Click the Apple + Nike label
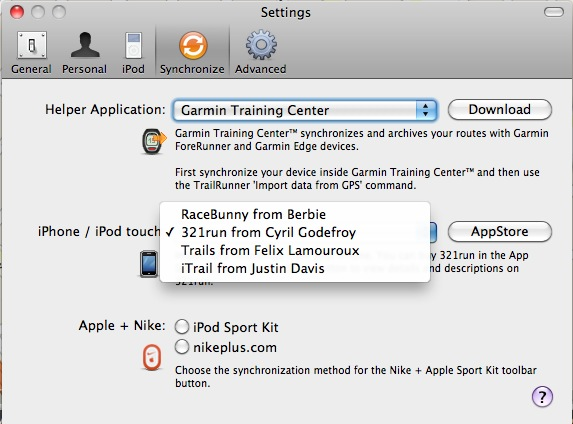This screenshot has width=573, height=424. coord(122,325)
